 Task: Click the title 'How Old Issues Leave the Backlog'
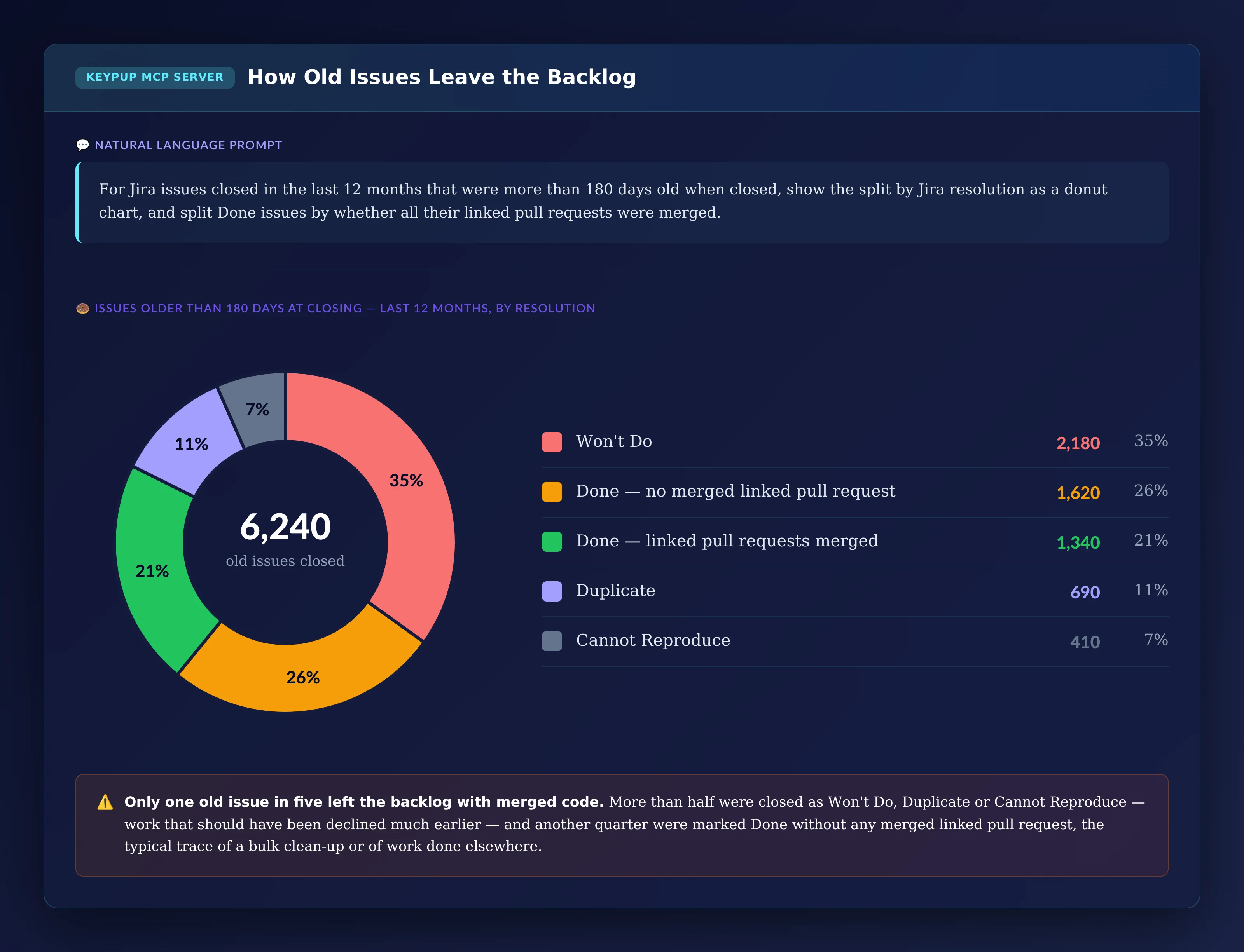click(x=442, y=77)
